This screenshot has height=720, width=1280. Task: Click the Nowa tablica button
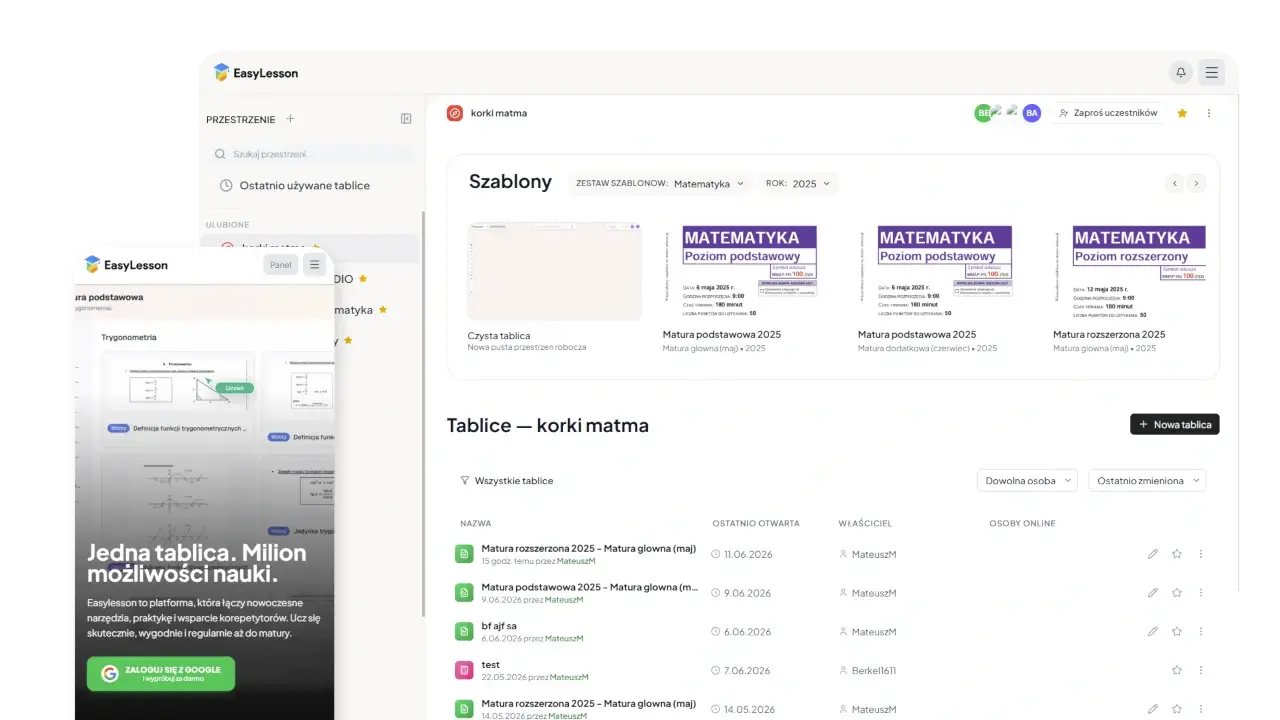tap(1175, 425)
